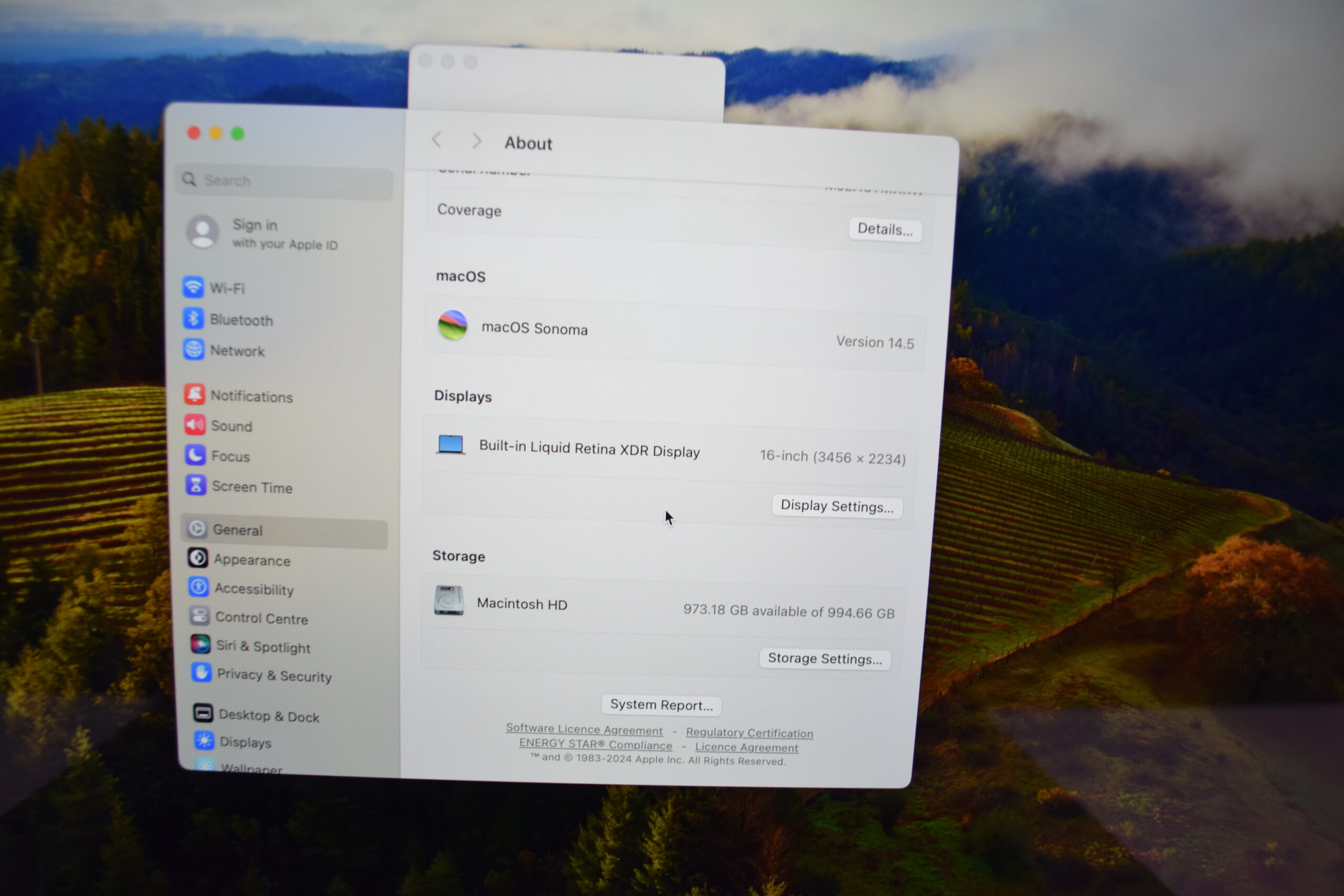
Task: Open Appearance icon in sidebar
Action: (198, 558)
